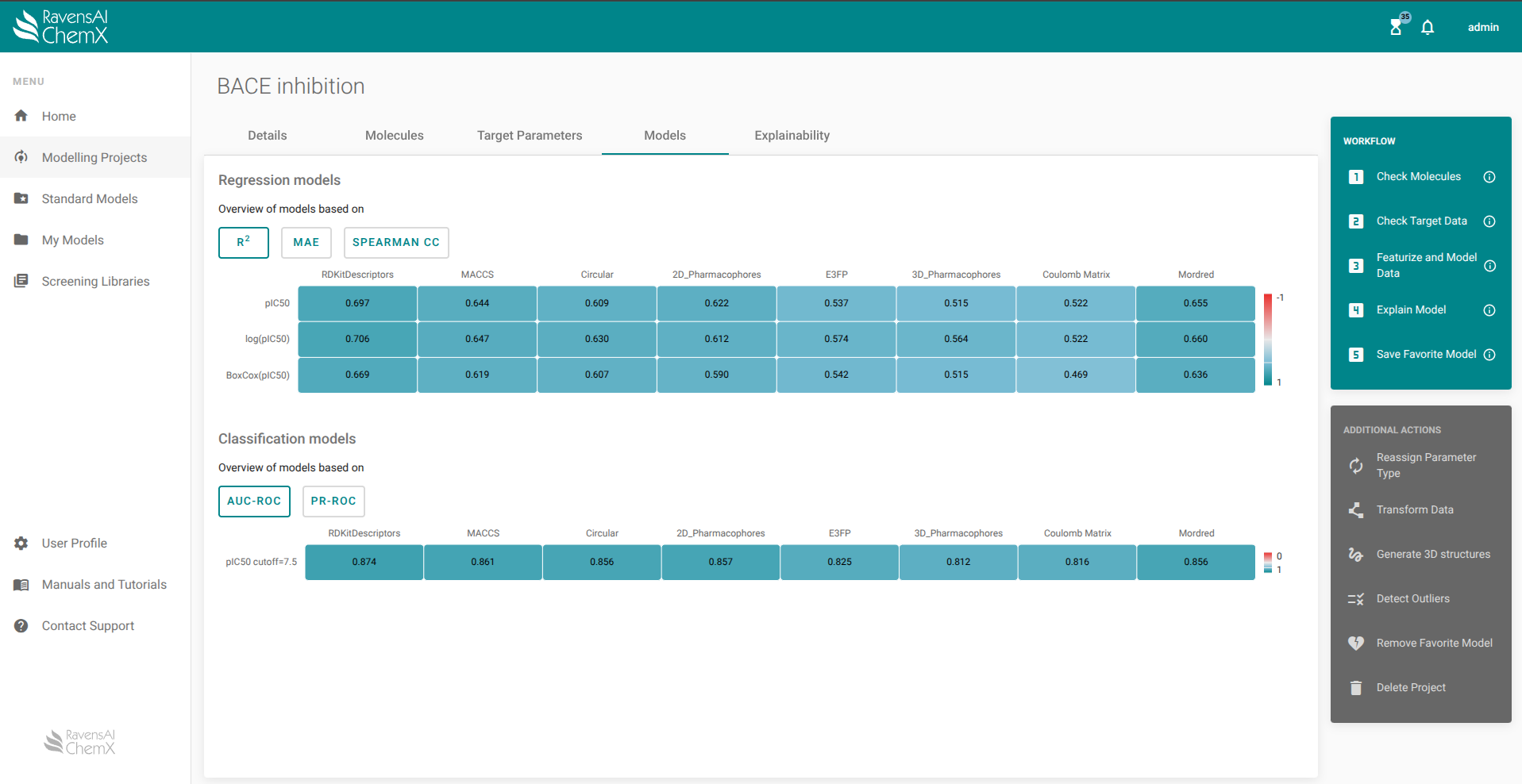Viewport: 1522px width, 784px height.
Task: Click the Detect Outliers icon
Action: click(1356, 599)
